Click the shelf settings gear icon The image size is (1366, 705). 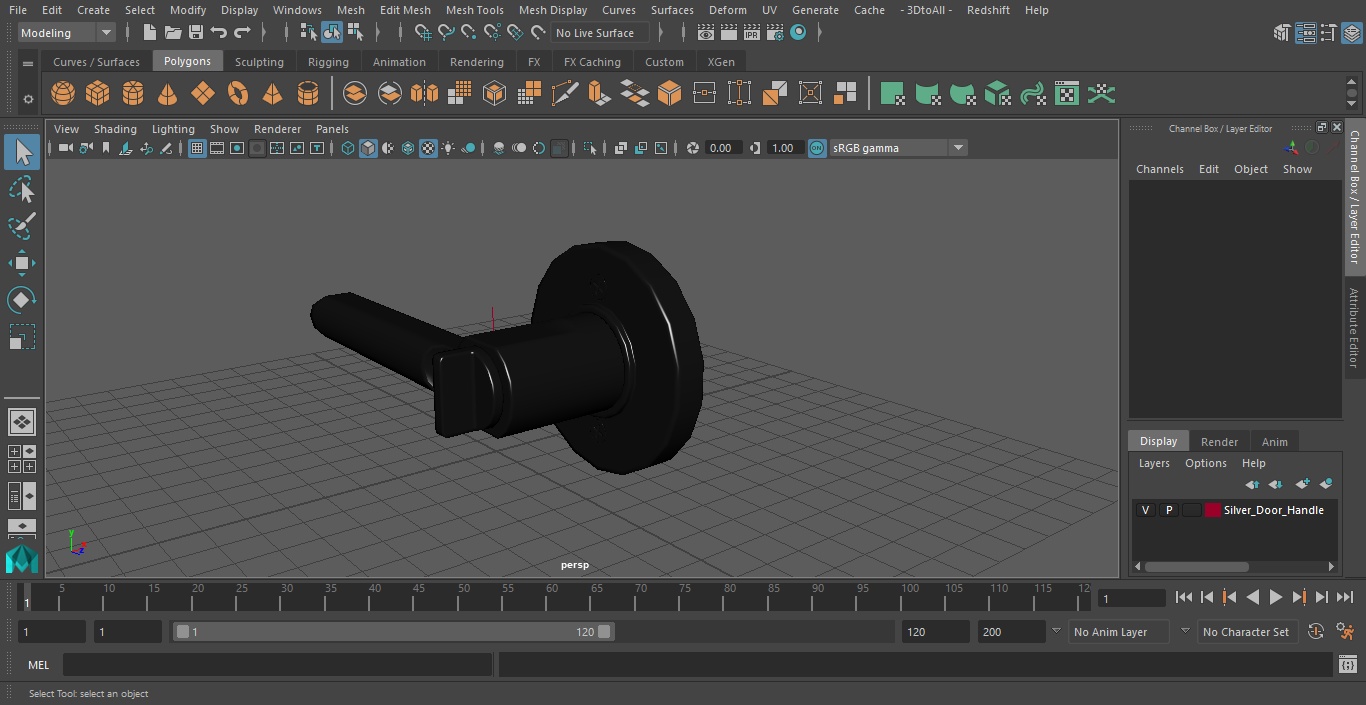[28, 99]
